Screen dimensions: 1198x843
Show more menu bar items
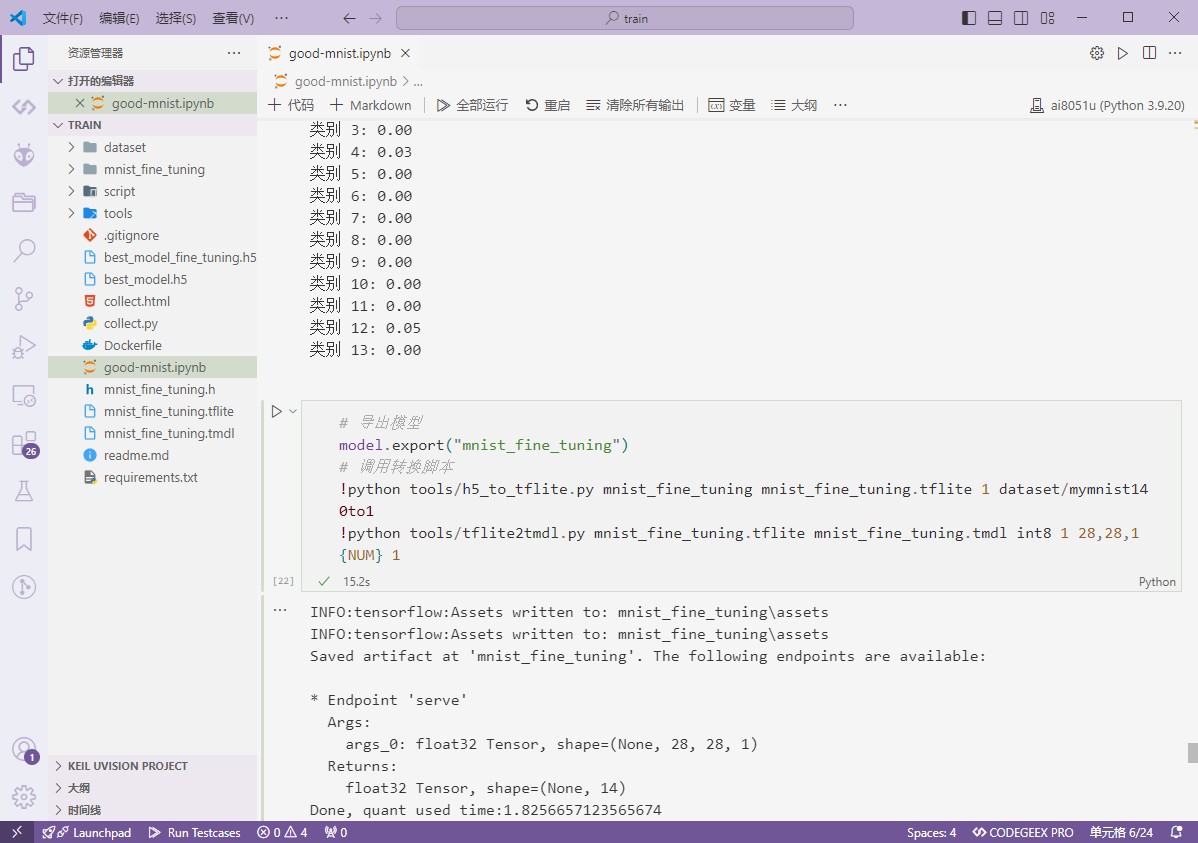coord(281,18)
